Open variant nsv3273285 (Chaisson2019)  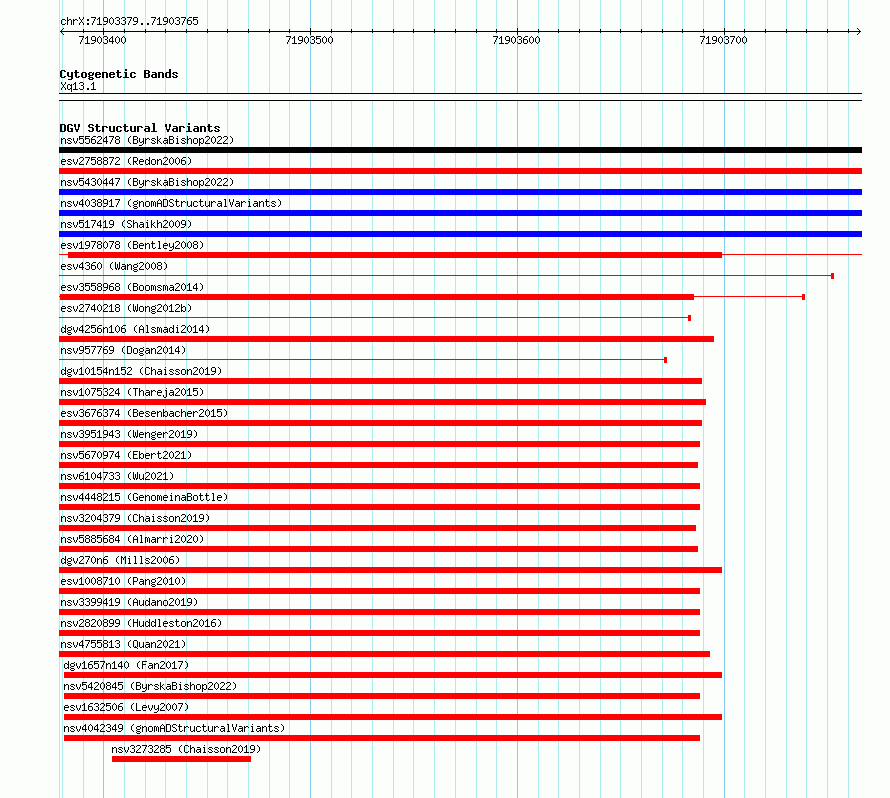coord(186,749)
